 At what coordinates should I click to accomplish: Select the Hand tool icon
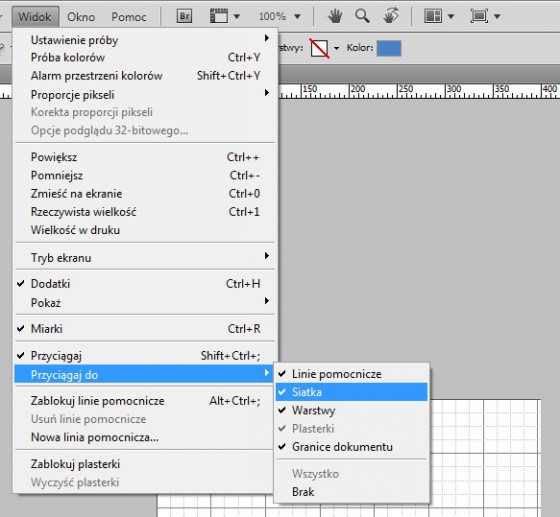coord(335,16)
